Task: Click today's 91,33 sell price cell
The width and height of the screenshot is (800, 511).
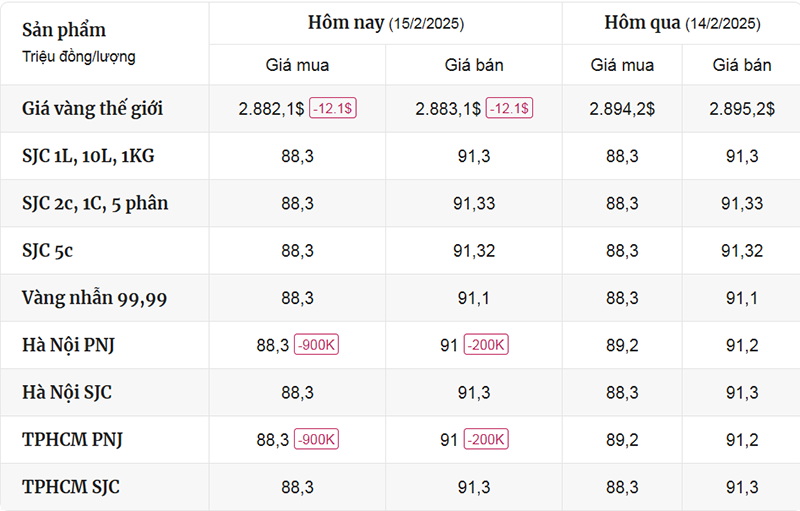Action: pyautogui.click(x=474, y=203)
